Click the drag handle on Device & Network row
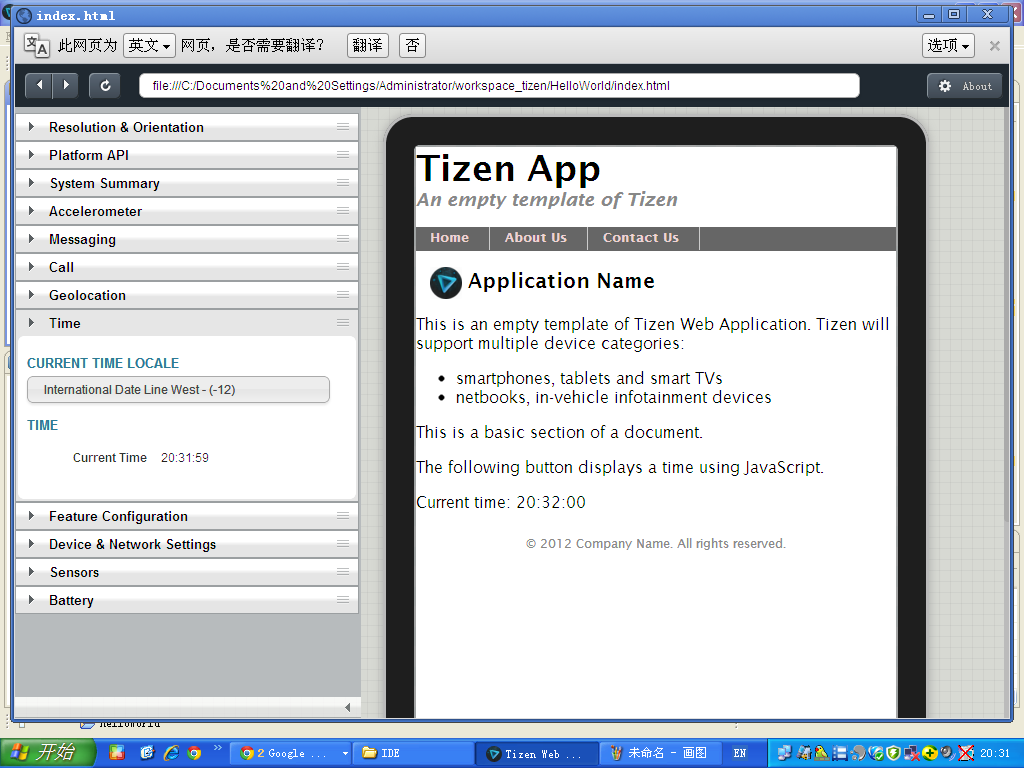 tap(343, 544)
